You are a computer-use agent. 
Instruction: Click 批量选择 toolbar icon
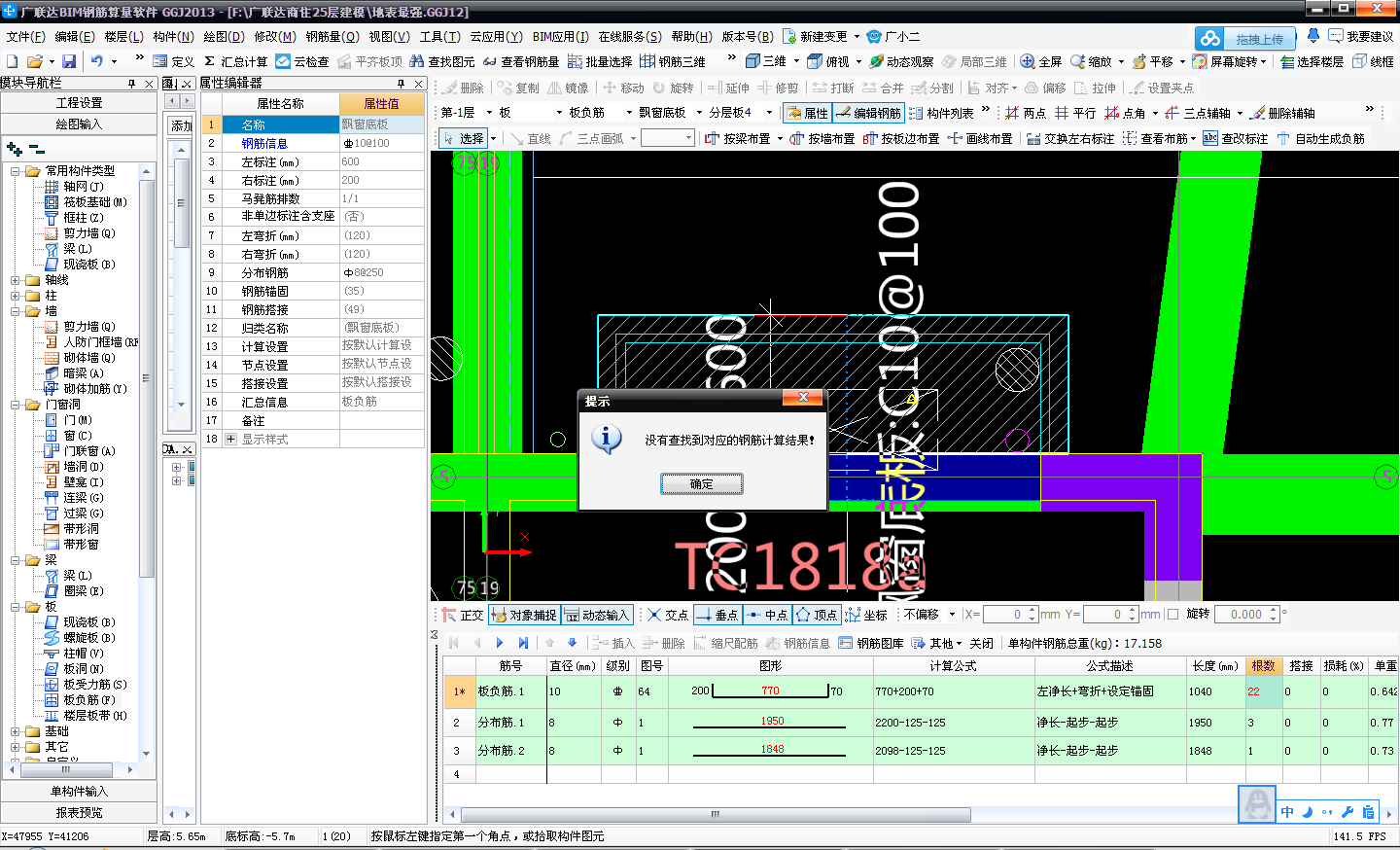(x=575, y=61)
